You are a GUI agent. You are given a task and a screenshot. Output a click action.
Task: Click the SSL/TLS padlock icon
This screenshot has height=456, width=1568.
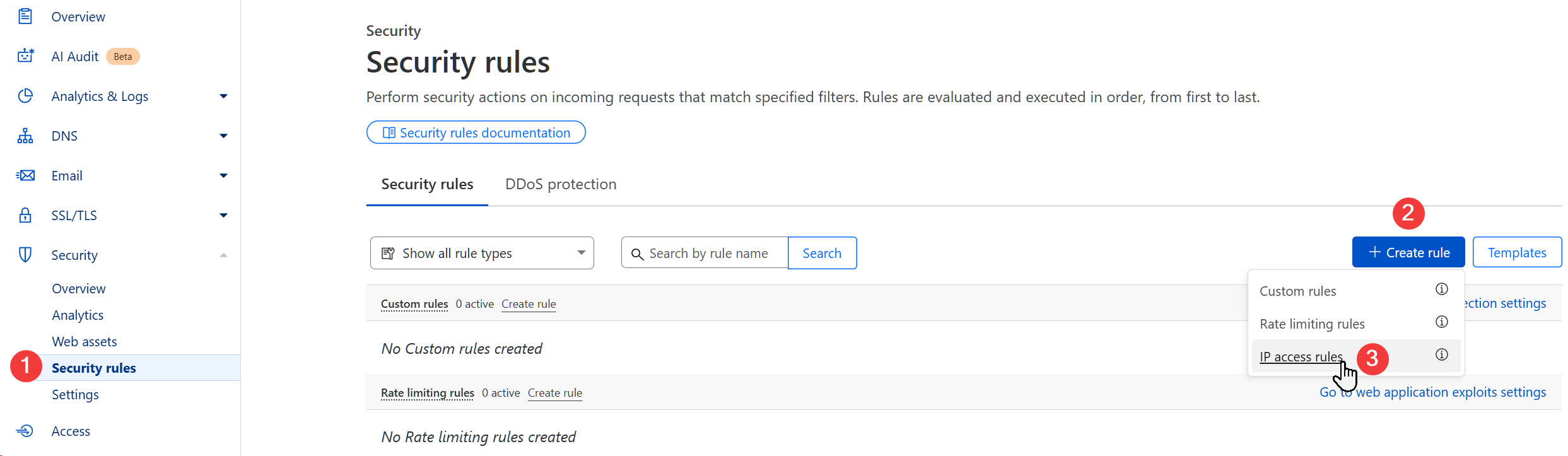coord(25,215)
